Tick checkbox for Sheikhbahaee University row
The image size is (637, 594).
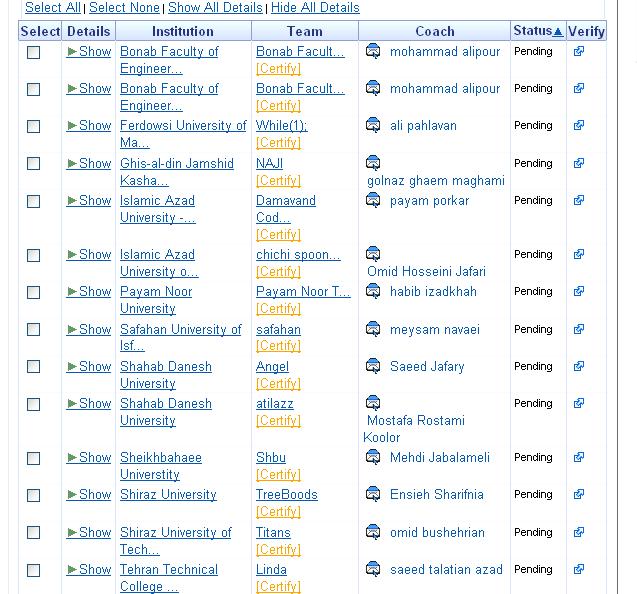click(x=33, y=459)
